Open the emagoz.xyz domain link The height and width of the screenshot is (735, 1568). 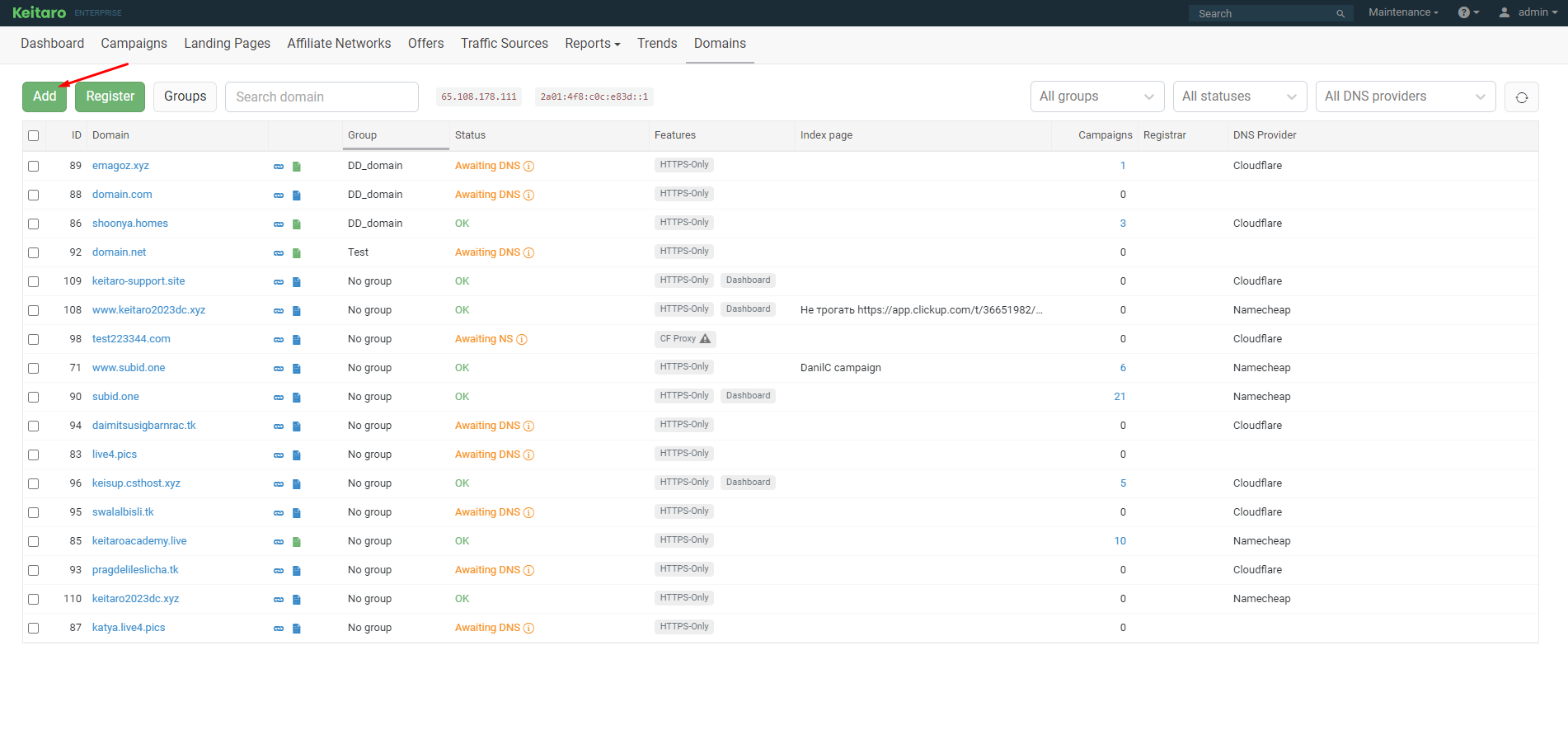pyautogui.click(x=121, y=166)
